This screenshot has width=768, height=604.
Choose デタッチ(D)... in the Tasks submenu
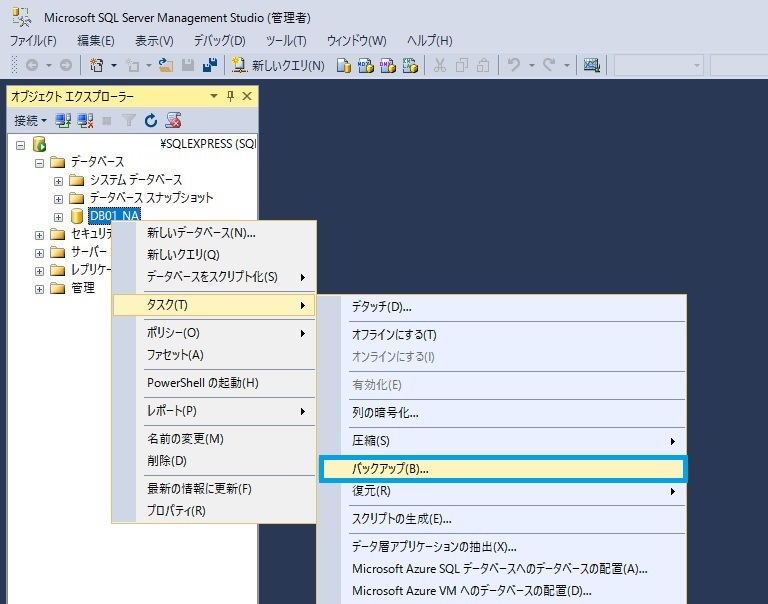point(502,307)
